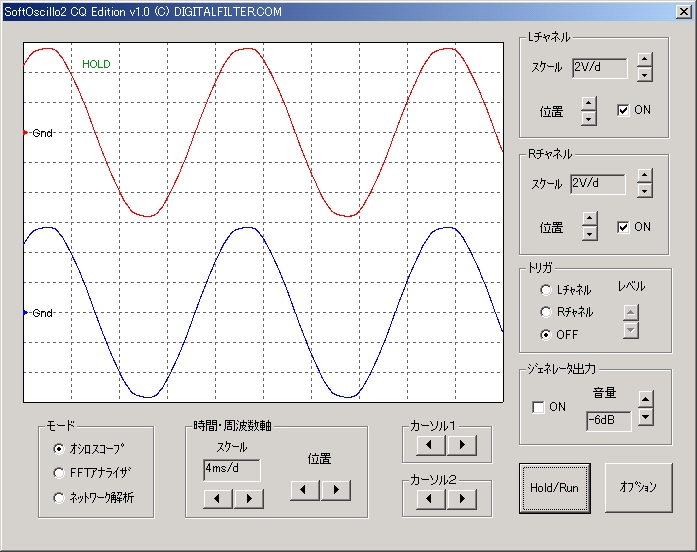Viewport: 697px width, 552px height.
Task: Click the Hold/Run button
Action: (554, 488)
